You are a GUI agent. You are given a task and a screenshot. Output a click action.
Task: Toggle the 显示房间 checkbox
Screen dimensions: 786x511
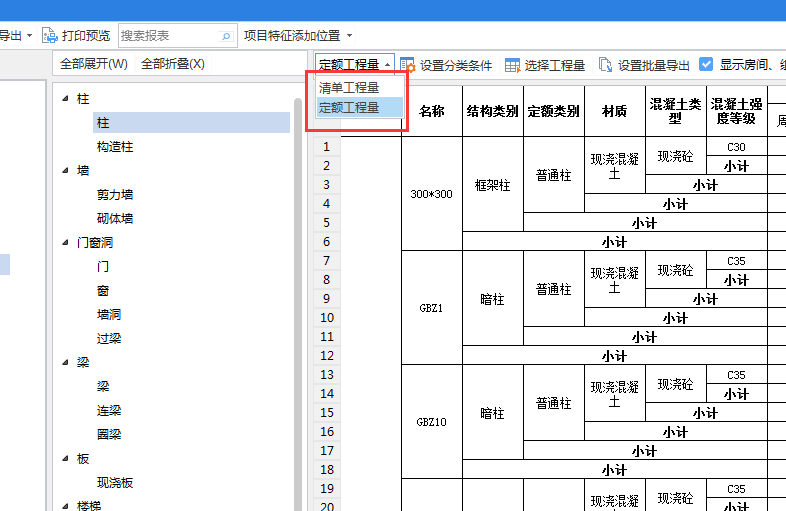pyautogui.click(x=706, y=64)
